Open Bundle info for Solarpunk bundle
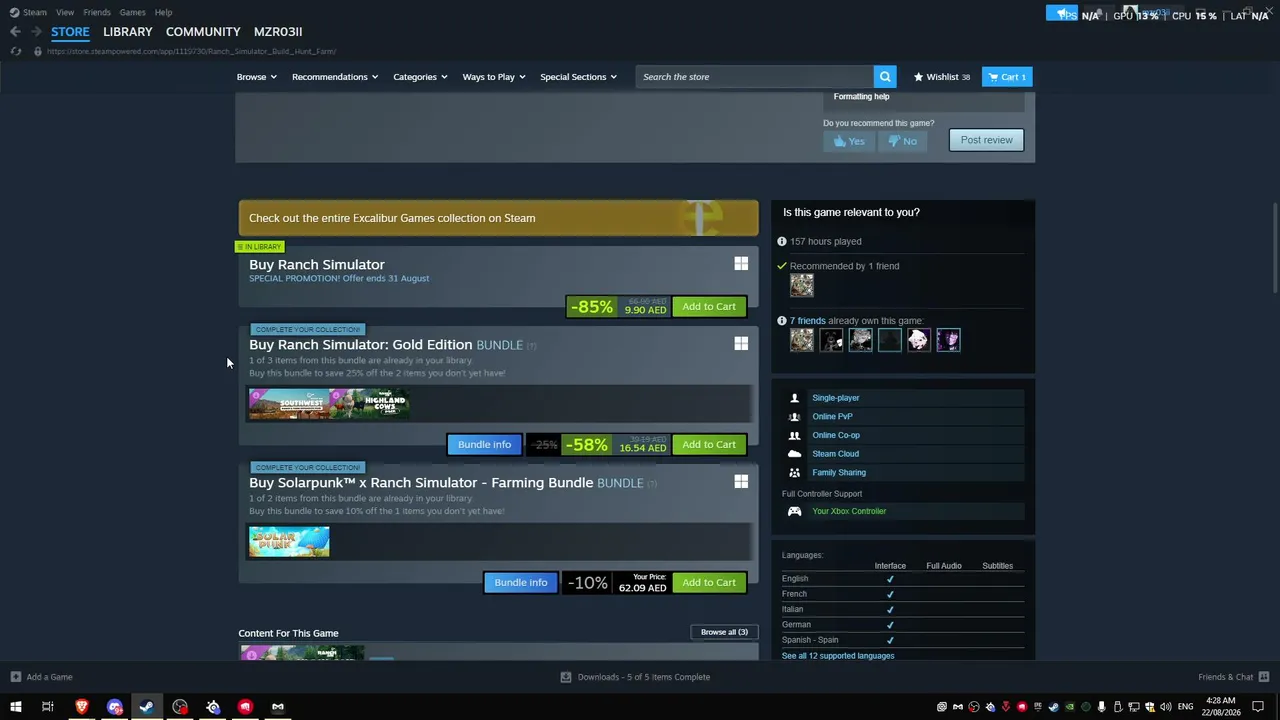This screenshot has height=720, width=1280. (521, 583)
